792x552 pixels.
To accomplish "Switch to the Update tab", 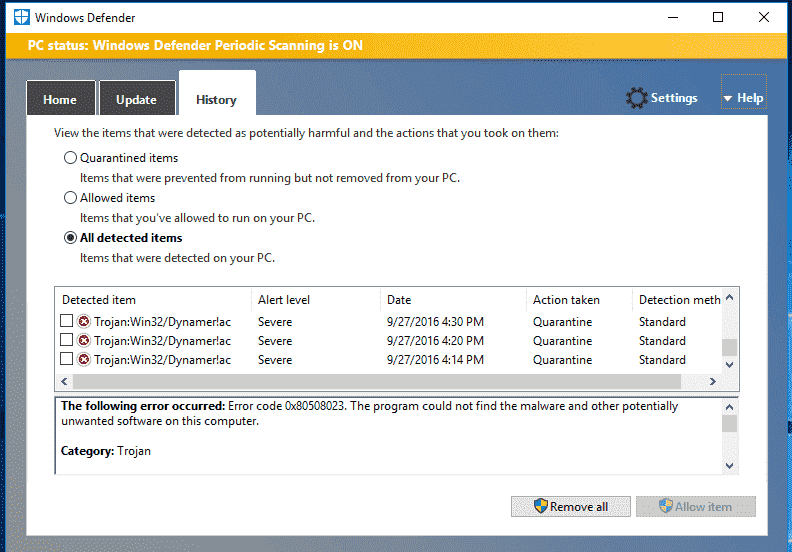I will coord(136,99).
